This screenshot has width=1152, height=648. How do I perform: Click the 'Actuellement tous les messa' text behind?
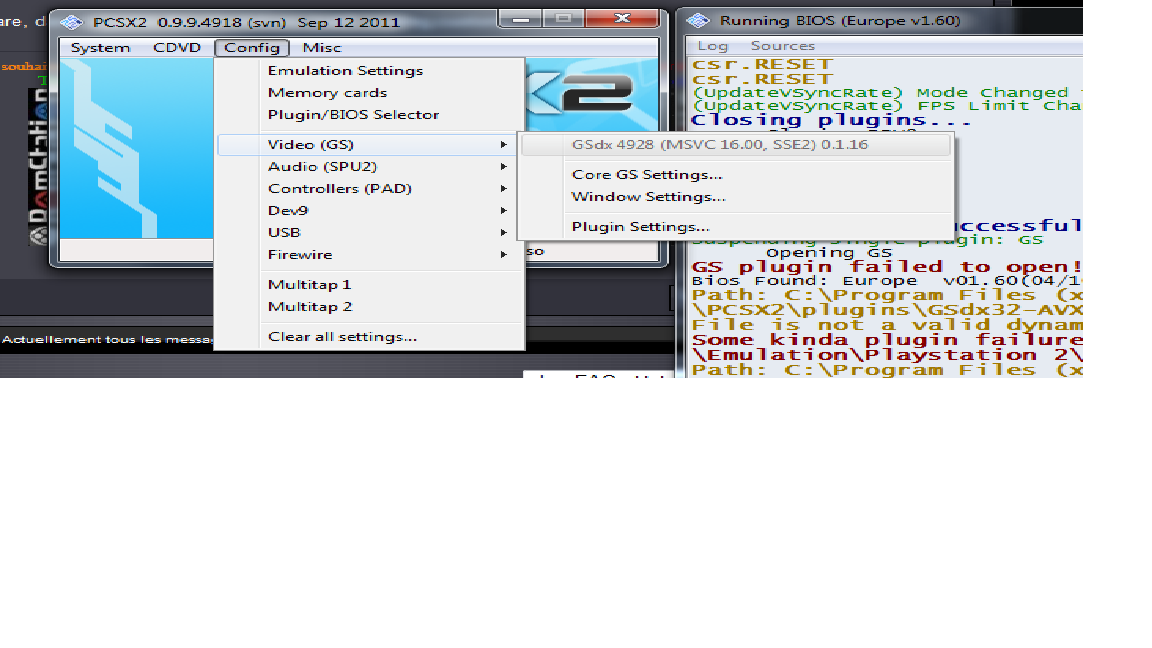tap(107, 339)
